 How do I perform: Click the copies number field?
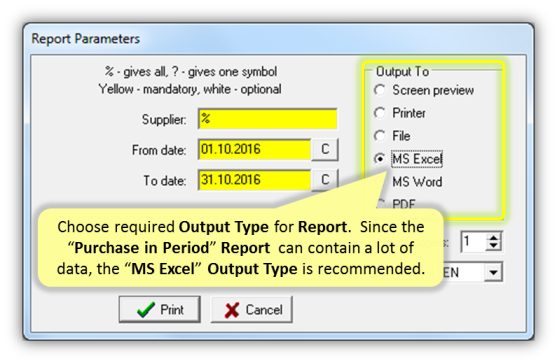click(x=473, y=242)
